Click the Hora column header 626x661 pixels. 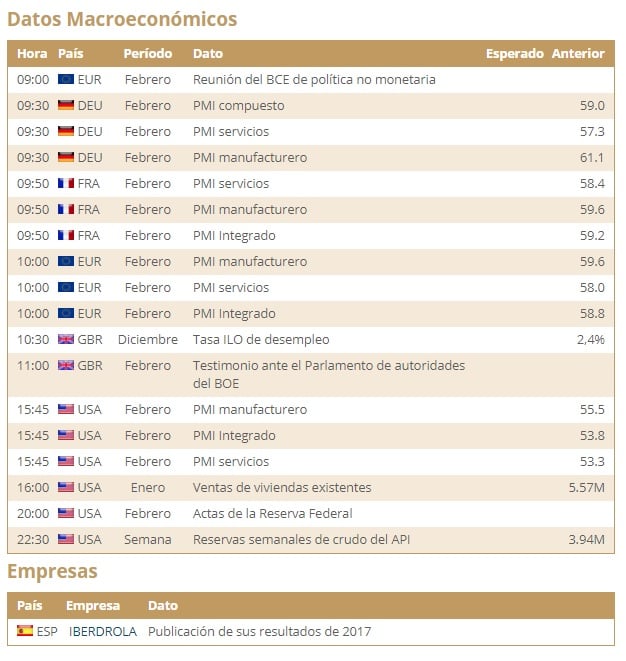point(32,53)
